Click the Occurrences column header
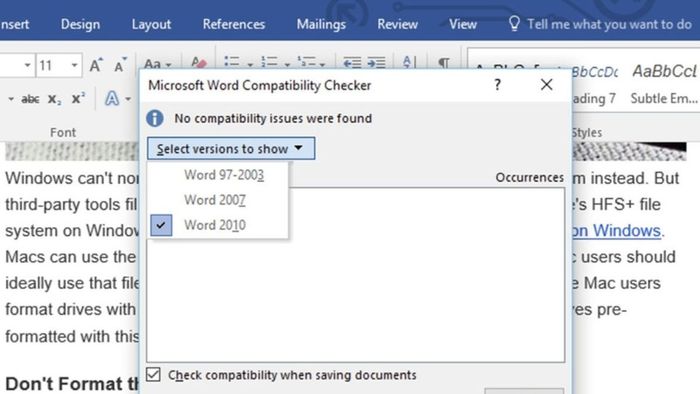This screenshot has width=700, height=394. click(x=529, y=178)
